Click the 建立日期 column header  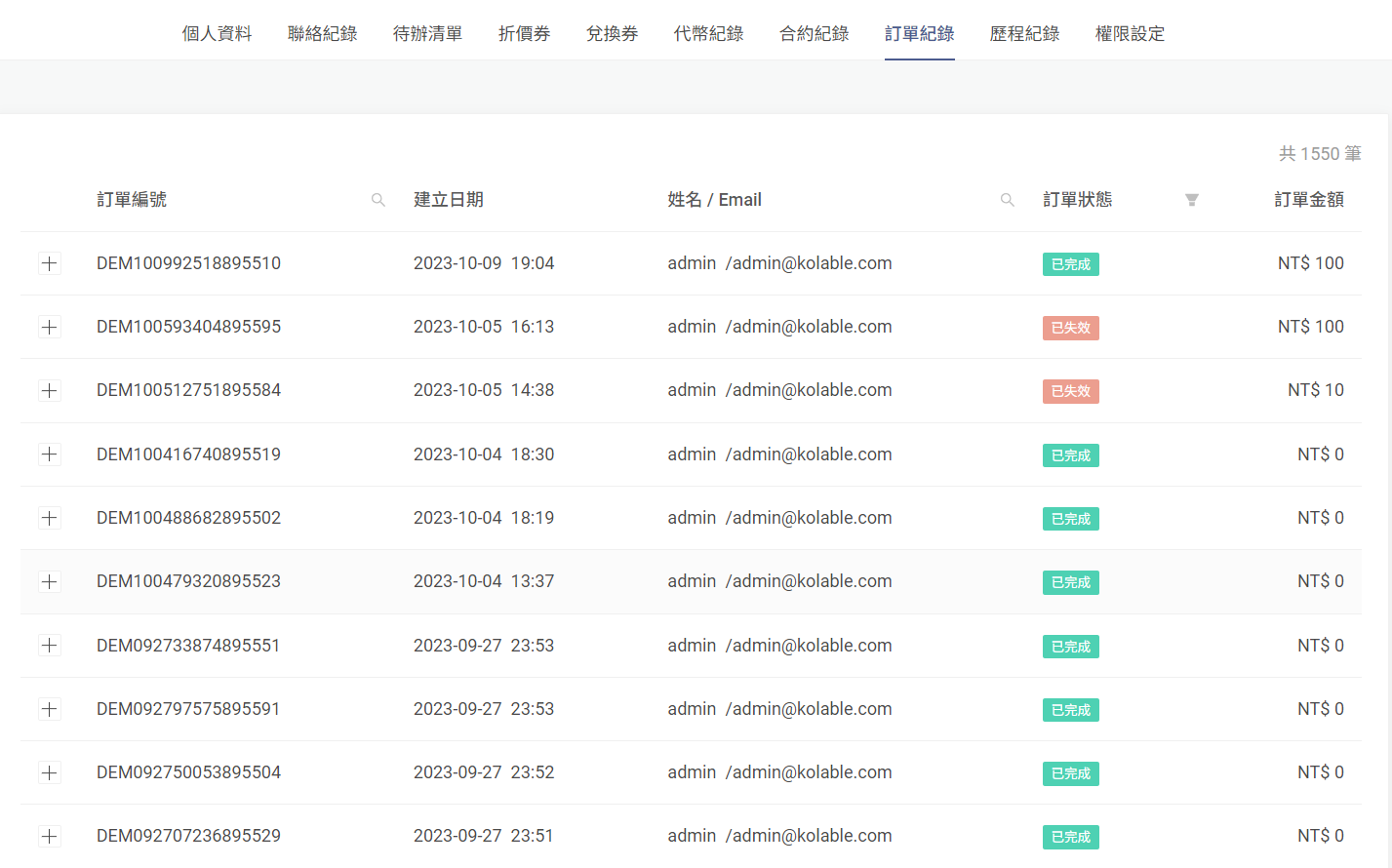pos(449,200)
